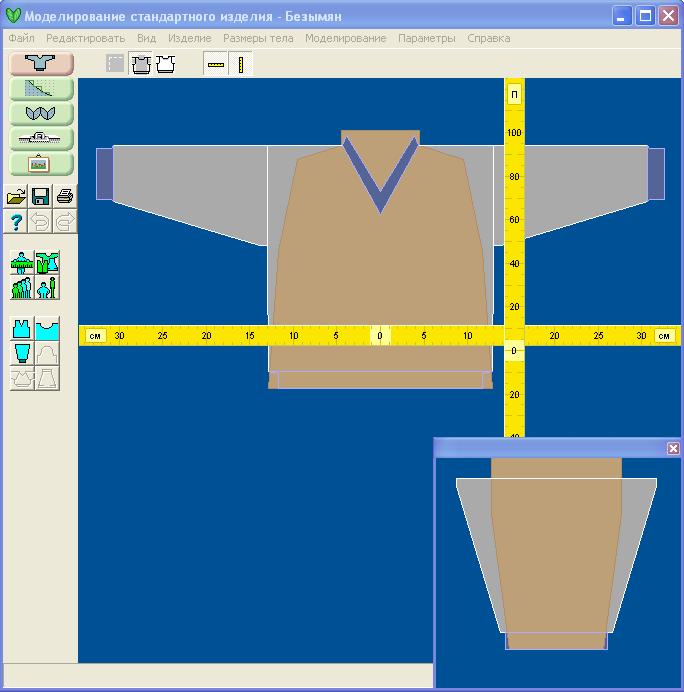Toggle the grey filled garment view
The width and height of the screenshot is (684, 692).
pos(141,64)
